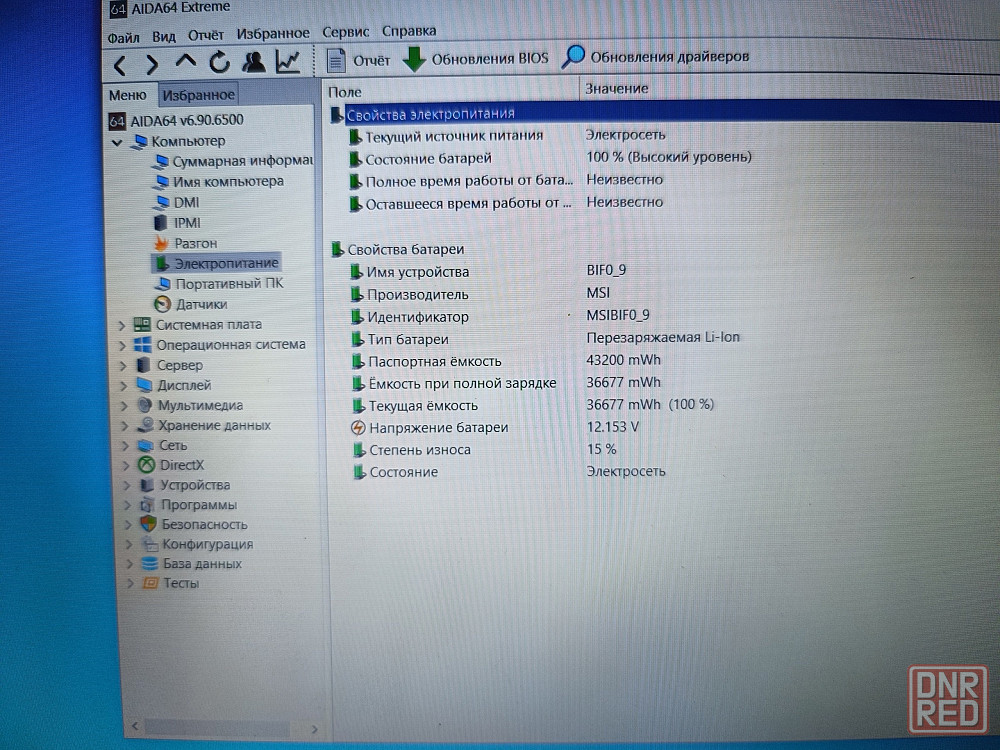Viewport: 1000px width, 750px height.
Task: Select Разгон item in the tree
Action: click(195, 243)
